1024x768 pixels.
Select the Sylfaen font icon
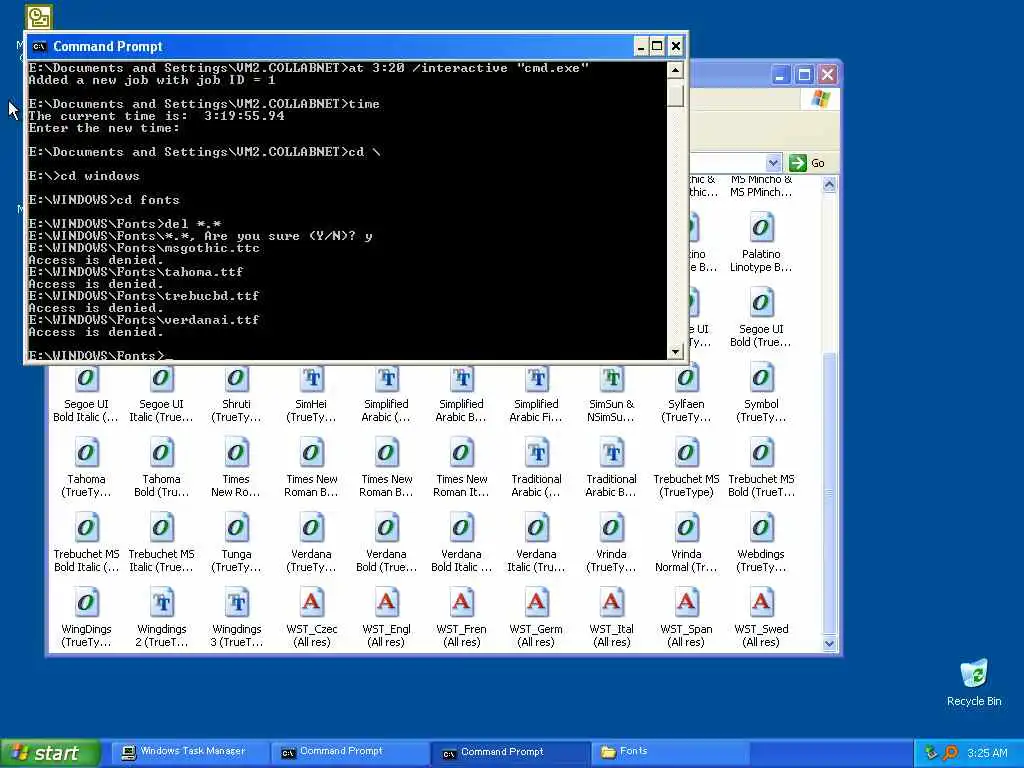pyautogui.click(x=686, y=379)
